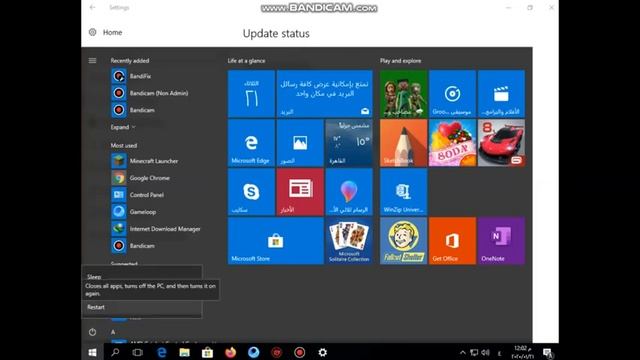
Task: Click the 'Play and explore' group header
Action: pyautogui.click(x=400, y=61)
